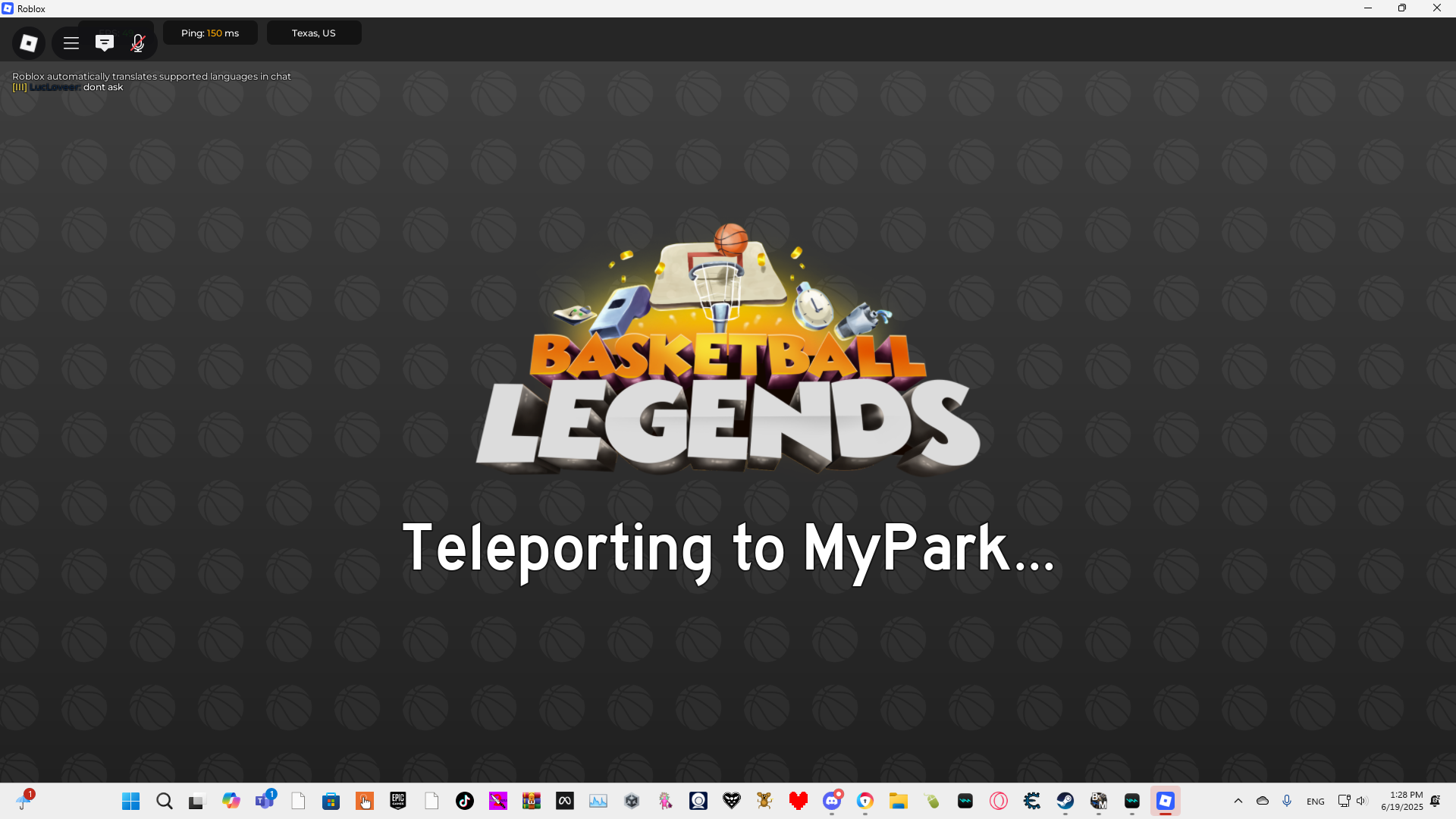This screenshot has width=1456, height=819.
Task: Open the clock and date flyout
Action: coord(1401,801)
